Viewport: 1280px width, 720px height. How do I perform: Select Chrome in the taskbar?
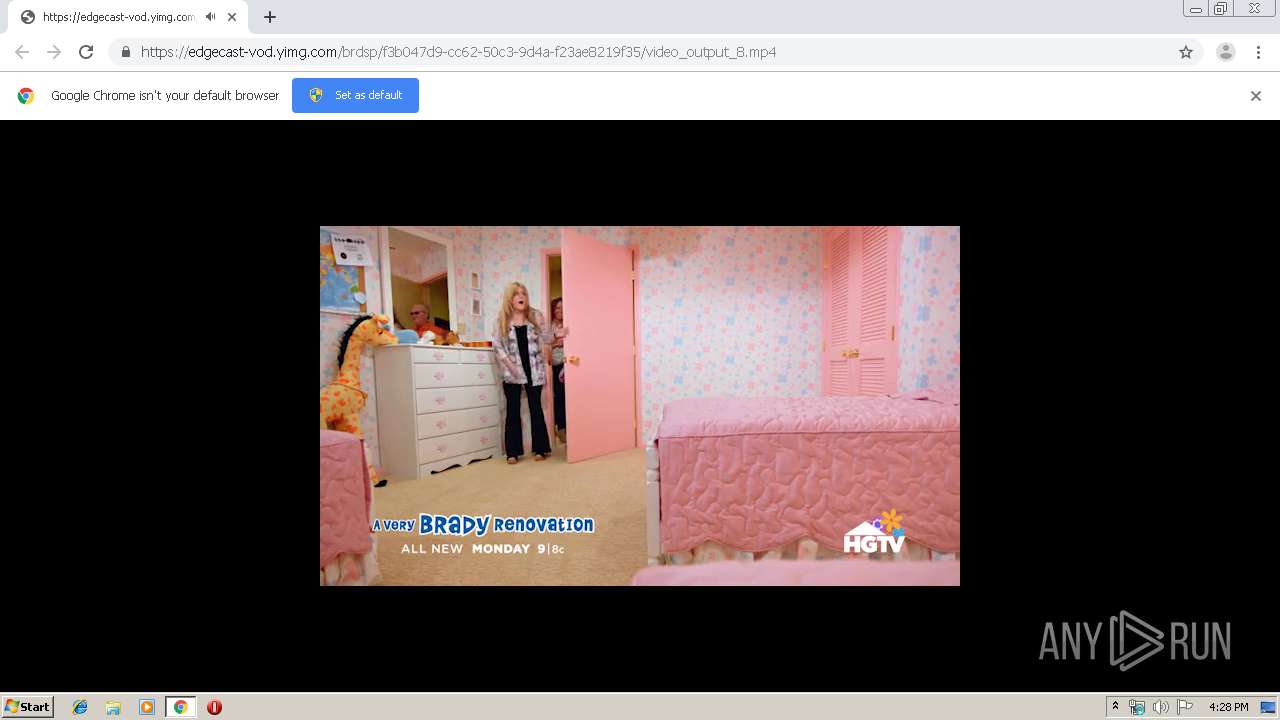pos(180,707)
